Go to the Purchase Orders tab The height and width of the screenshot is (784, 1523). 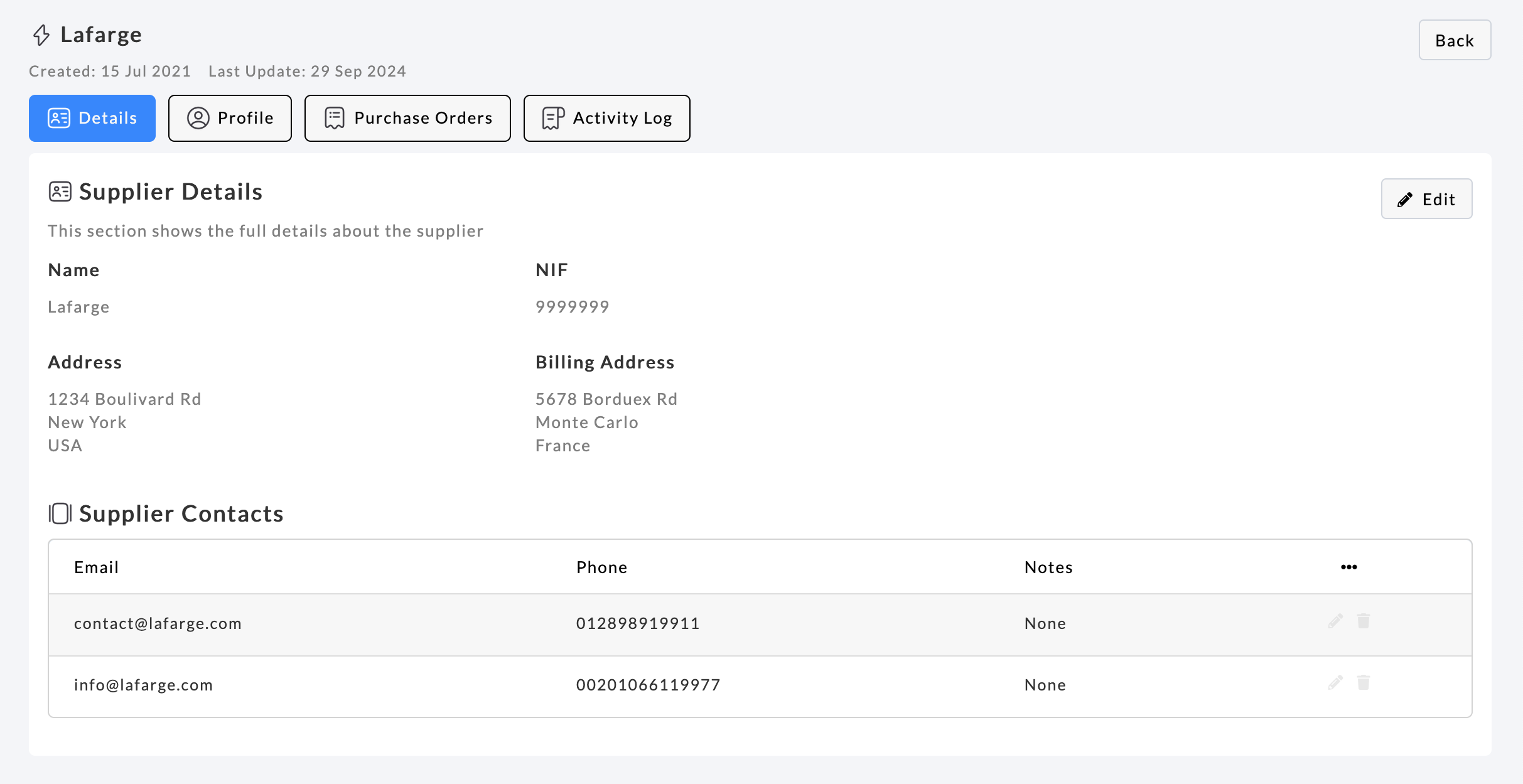[x=407, y=118]
